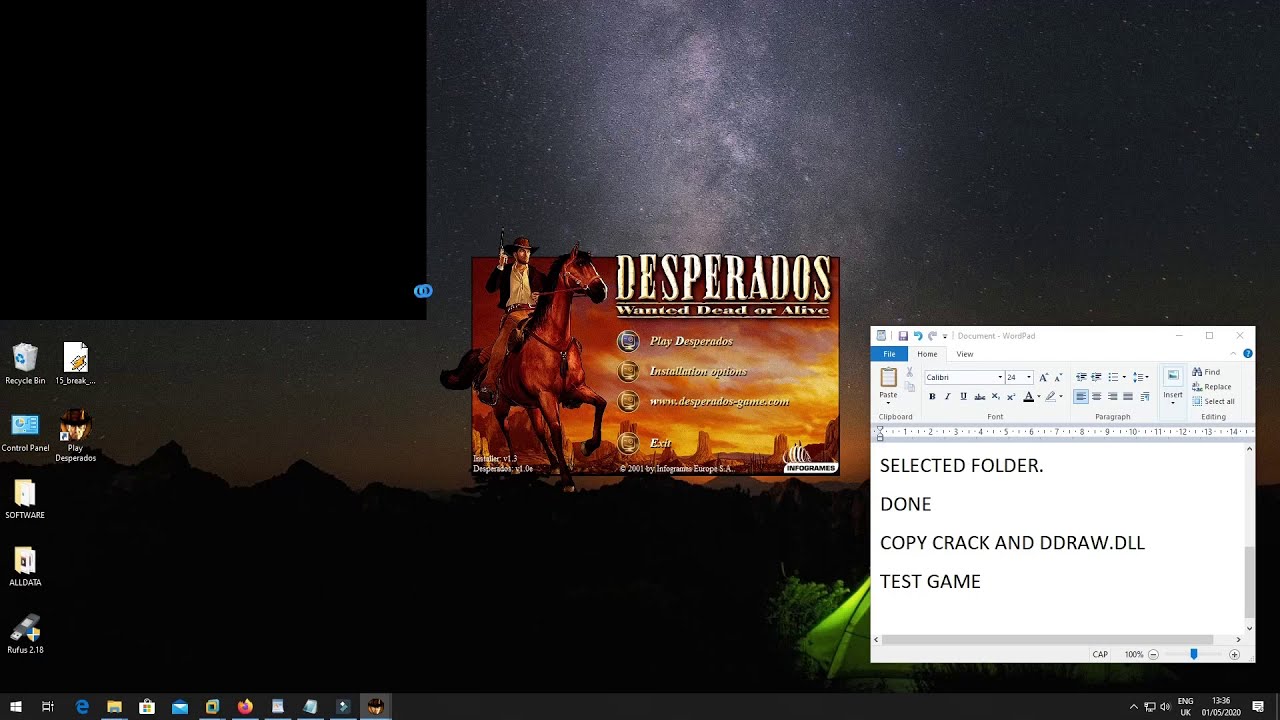Switch to the Home ribbon tab
Viewport: 1280px width, 720px height.
pyautogui.click(x=927, y=354)
